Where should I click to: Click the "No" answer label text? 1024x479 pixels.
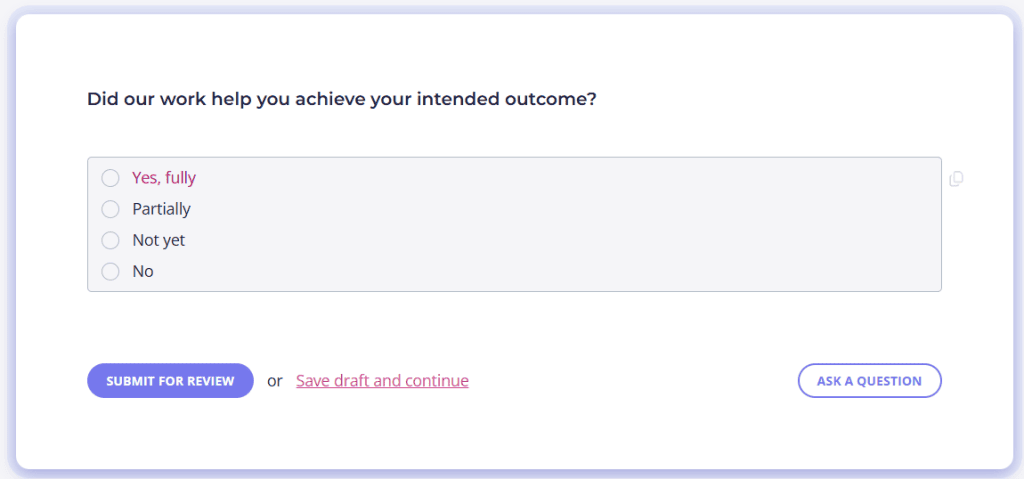[143, 271]
